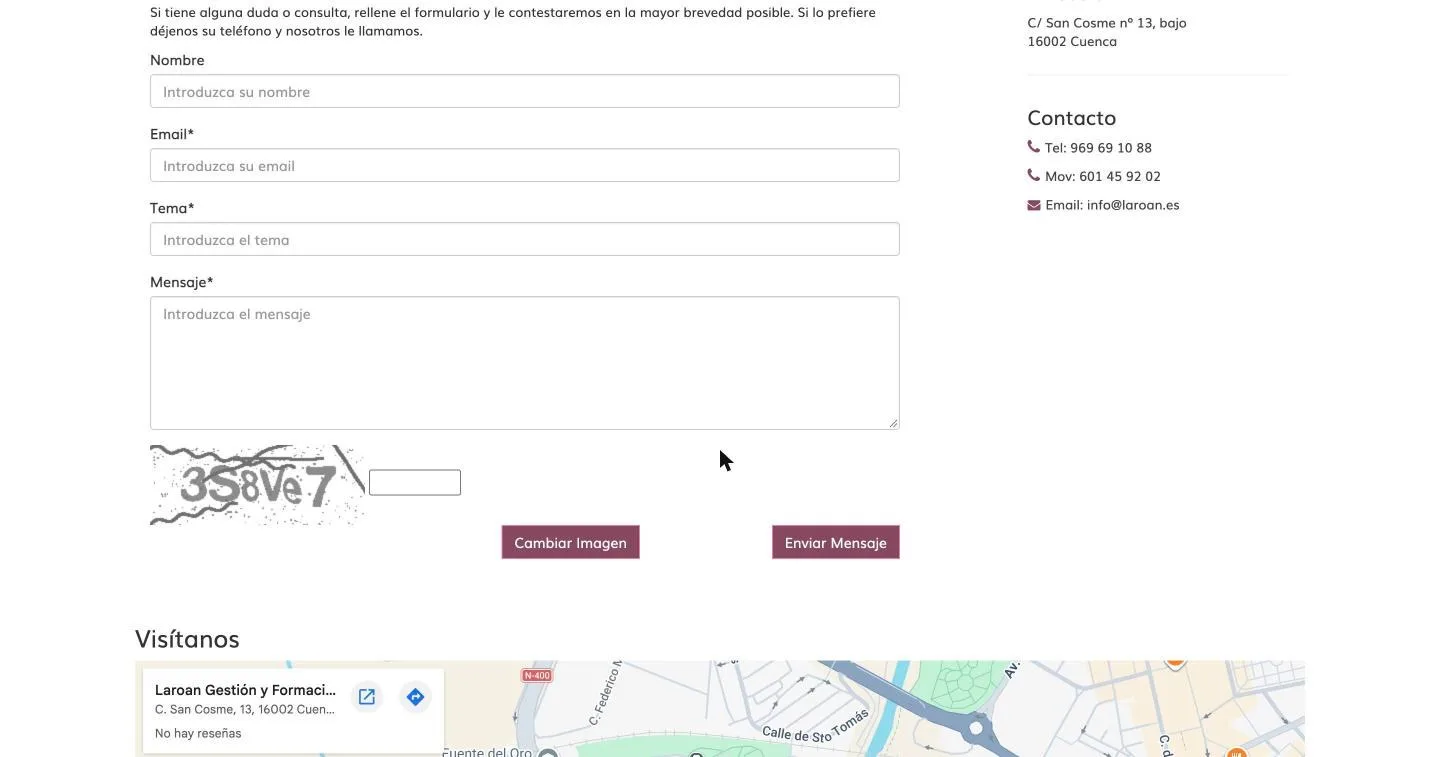This screenshot has height=757, width=1440.
Task: Click the Email* field label
Action: point(172,134)
